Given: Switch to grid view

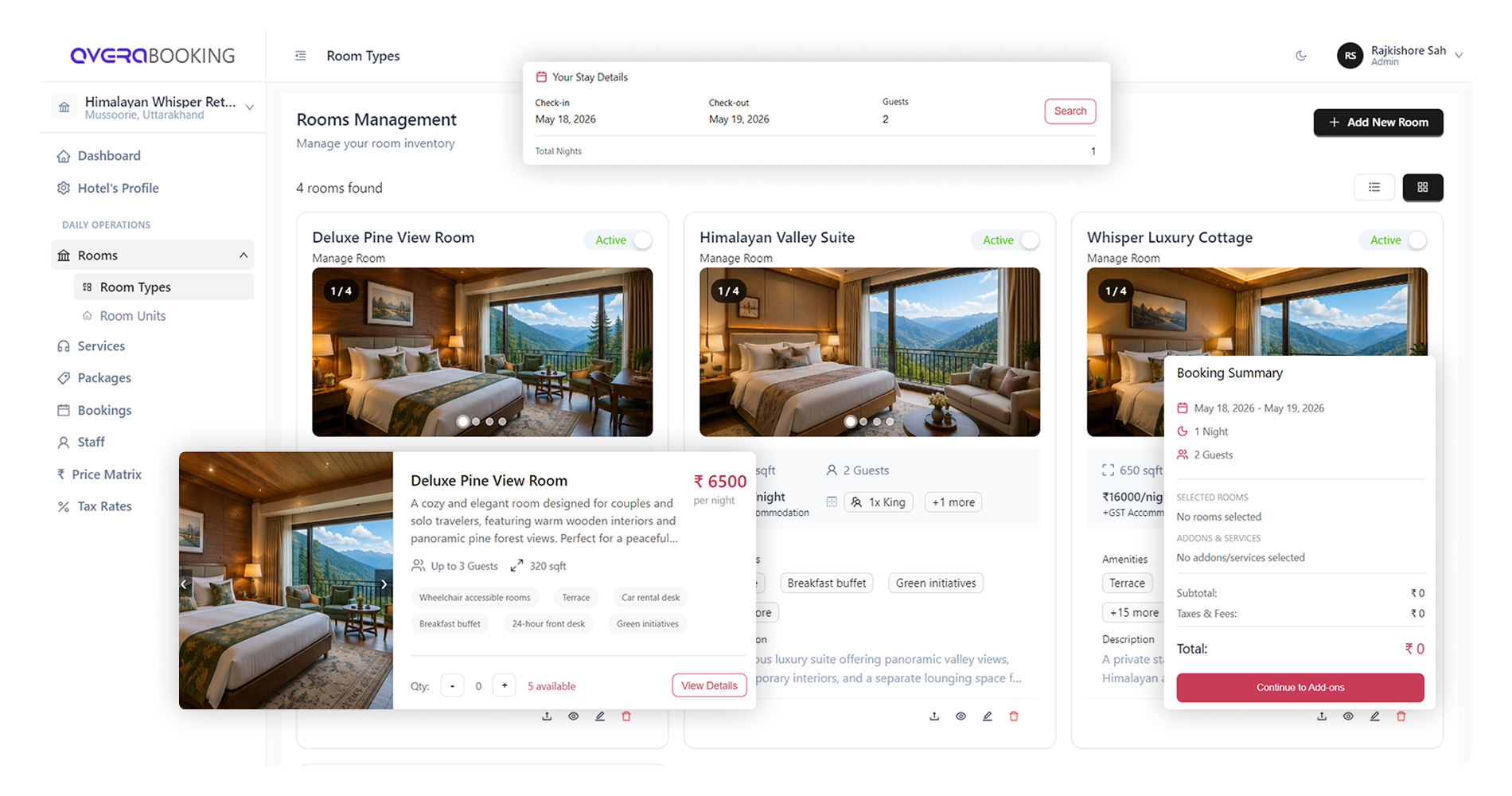Looking at the screenshot, I should coord(1422,188).
